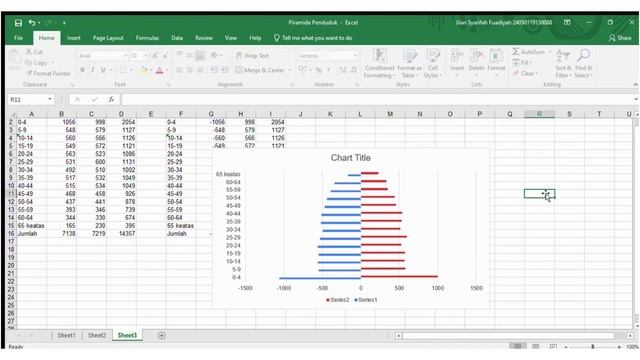
Task: Switch to the Insert ribbon tab
Action: pos(73,38)
